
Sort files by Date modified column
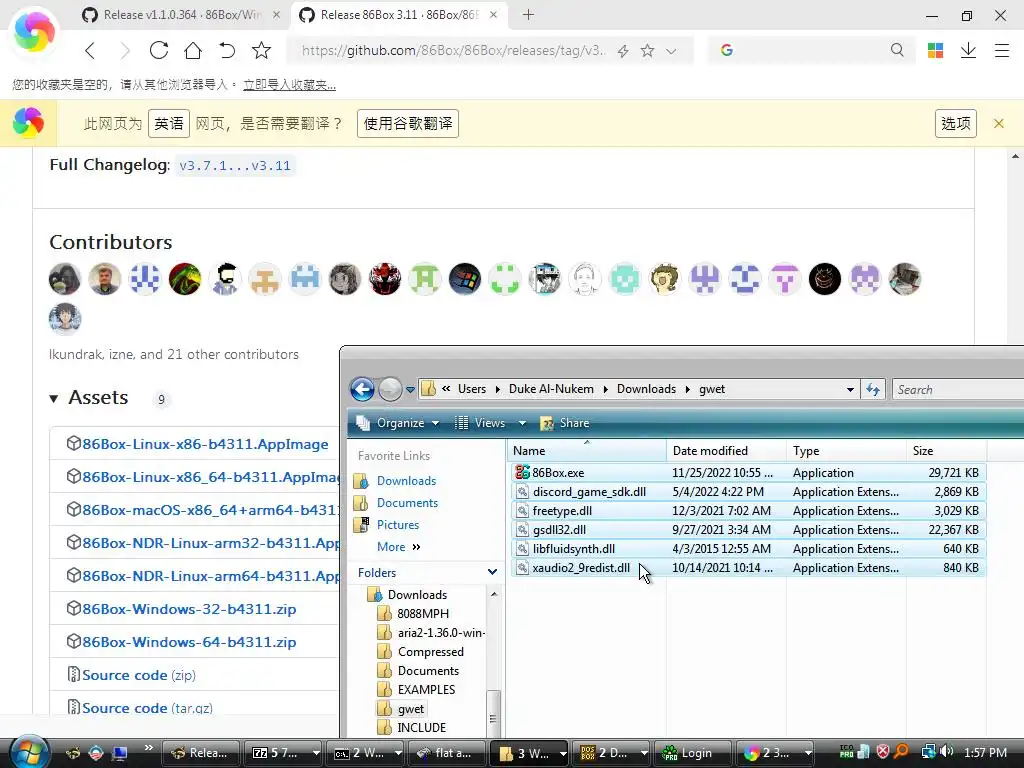(726, 451)
